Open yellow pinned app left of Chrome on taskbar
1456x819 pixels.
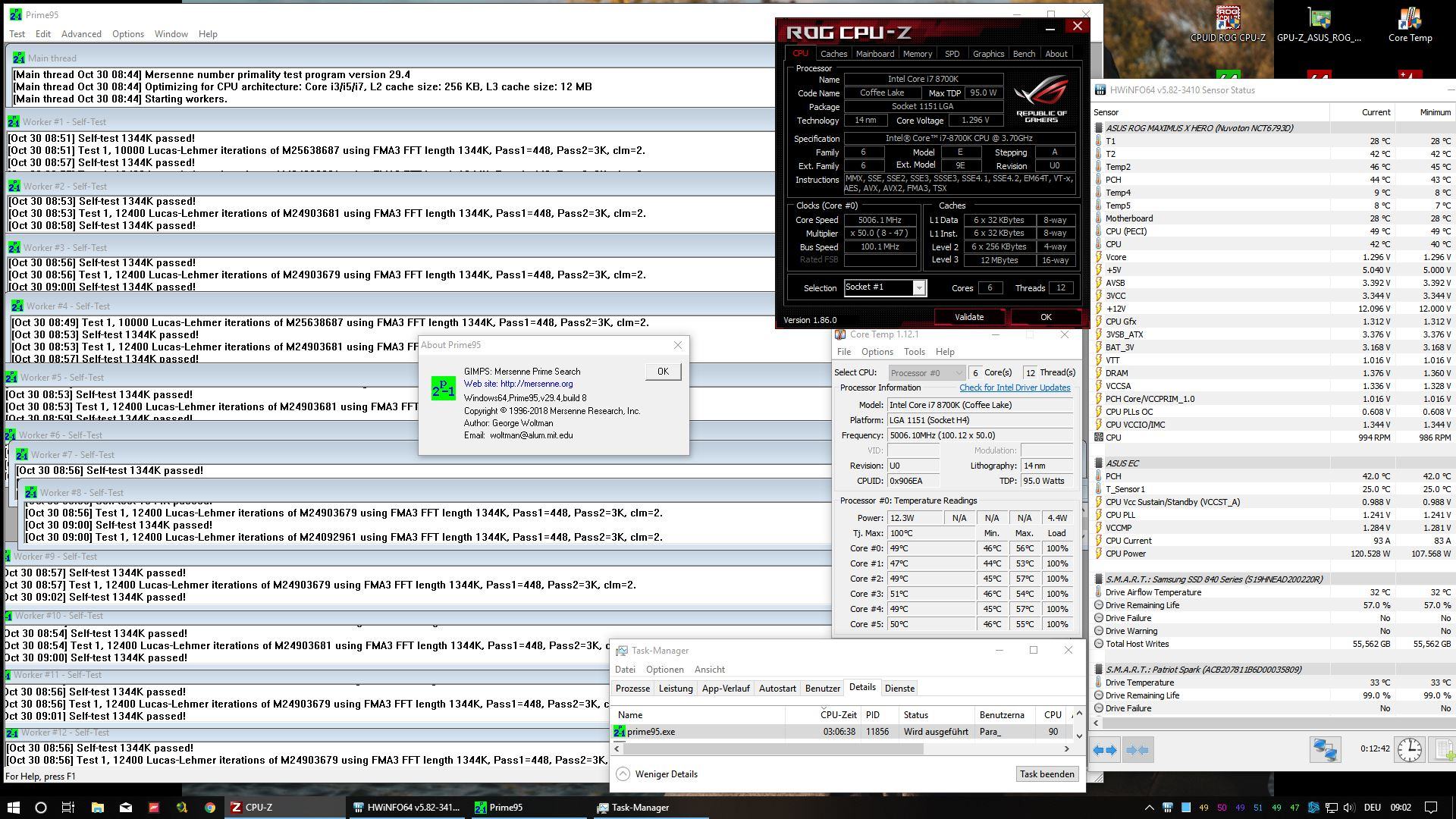(181, 808)
